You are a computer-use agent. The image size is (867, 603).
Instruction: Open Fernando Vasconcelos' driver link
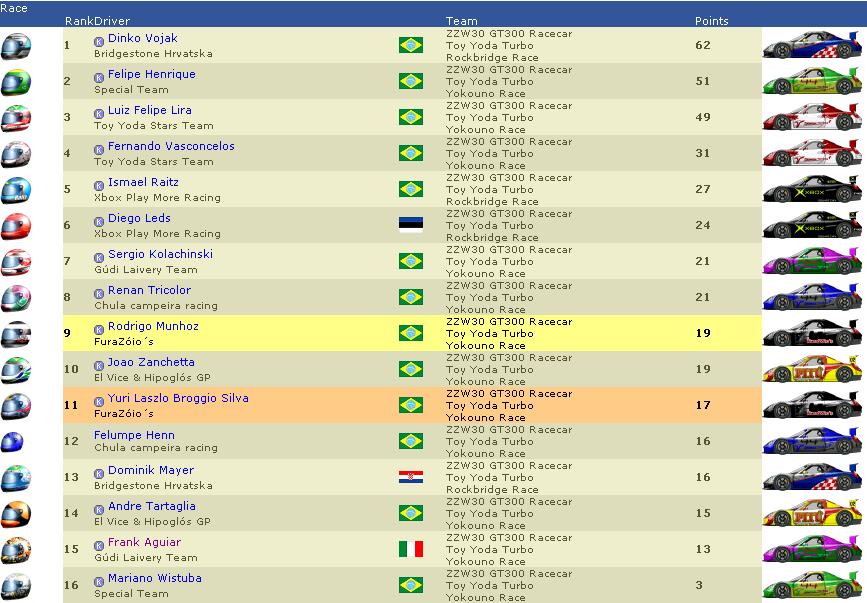click(171, 146)
